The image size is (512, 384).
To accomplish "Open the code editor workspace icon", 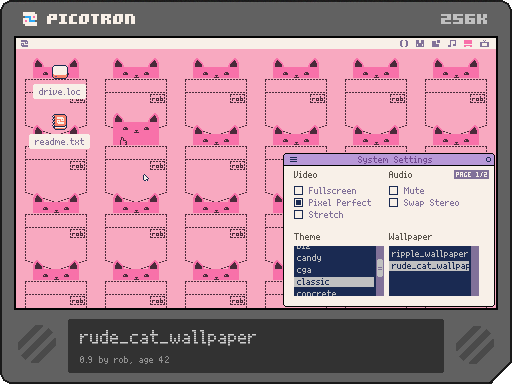I will (404, 43).
